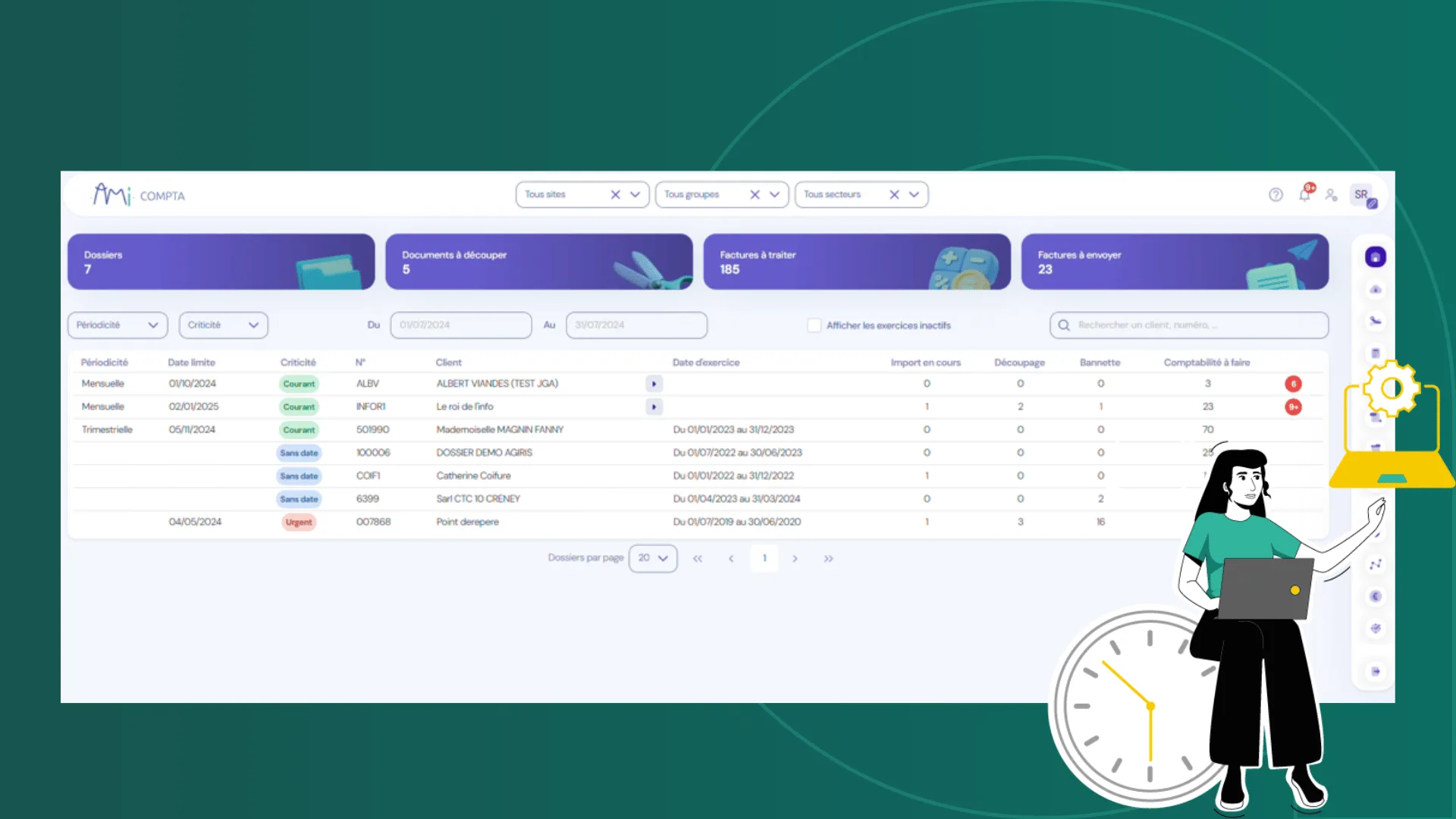Open the Périodicité filter dropdown
1456x819 pixels.
coord(118,325)
